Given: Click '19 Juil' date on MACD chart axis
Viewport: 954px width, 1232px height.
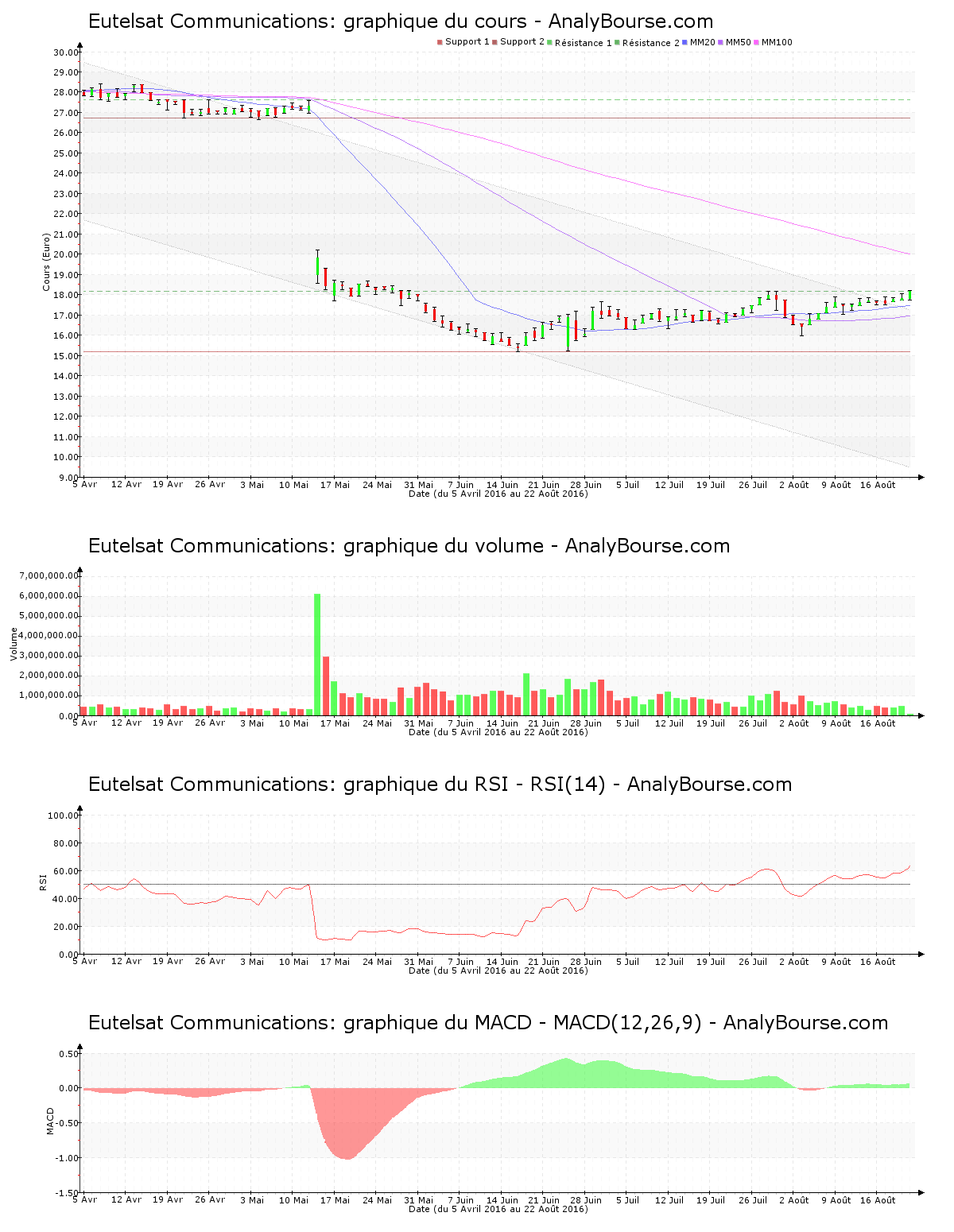Looking at the screenshot, I should [711, 1200].
